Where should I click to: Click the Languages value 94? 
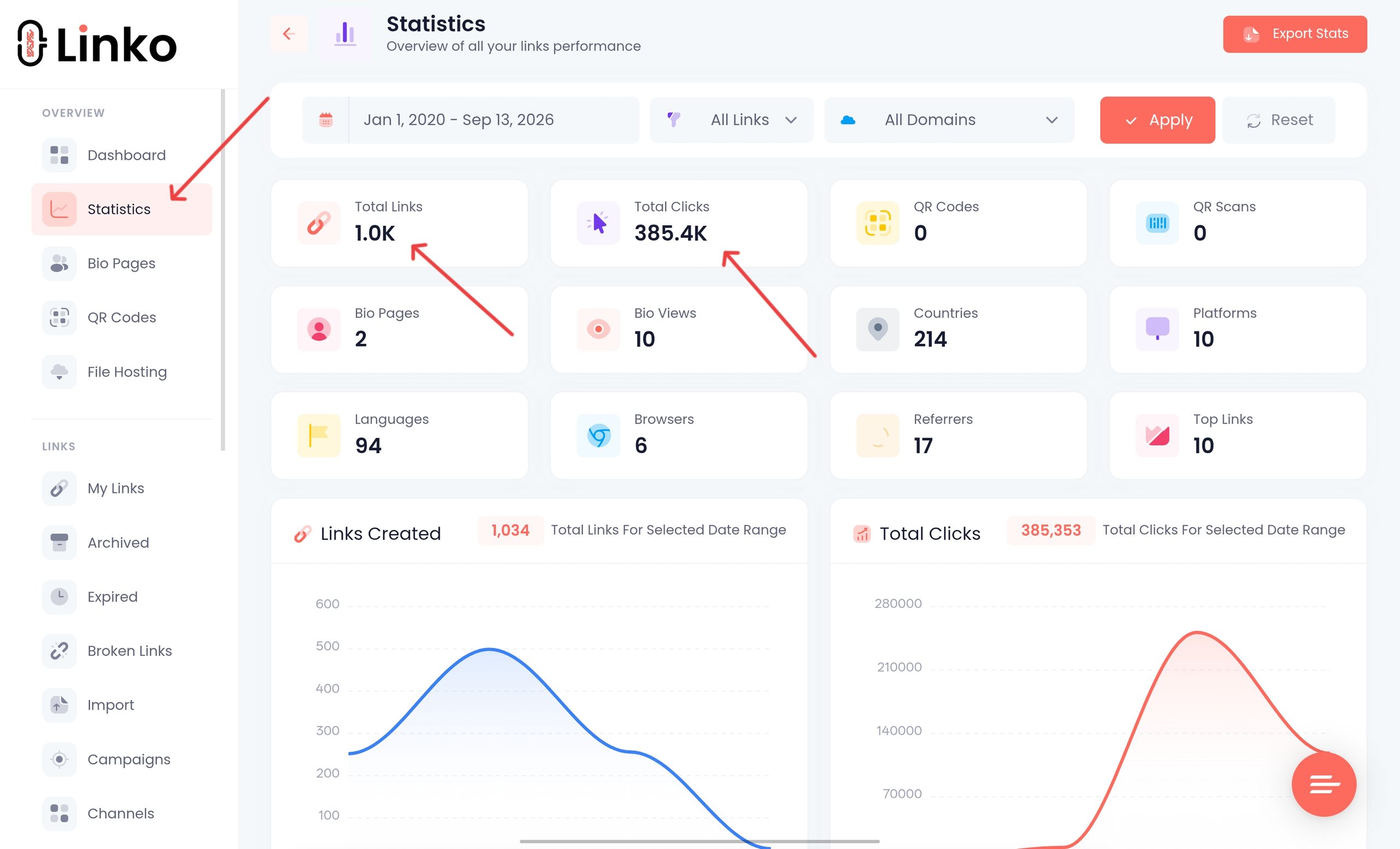click(x=368, y=446)
